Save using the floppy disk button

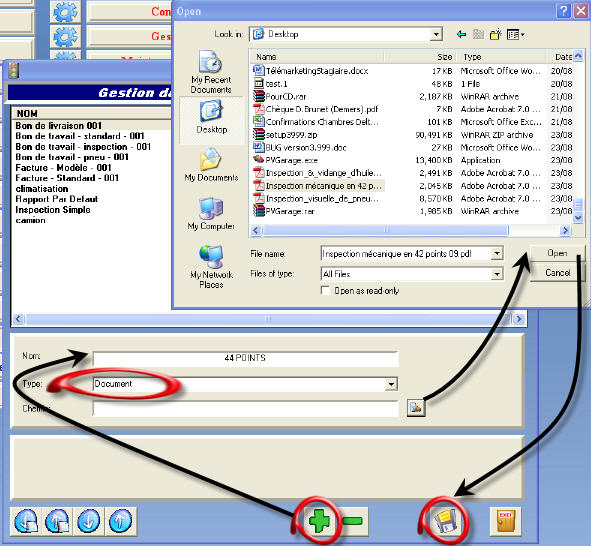point(445,521)
